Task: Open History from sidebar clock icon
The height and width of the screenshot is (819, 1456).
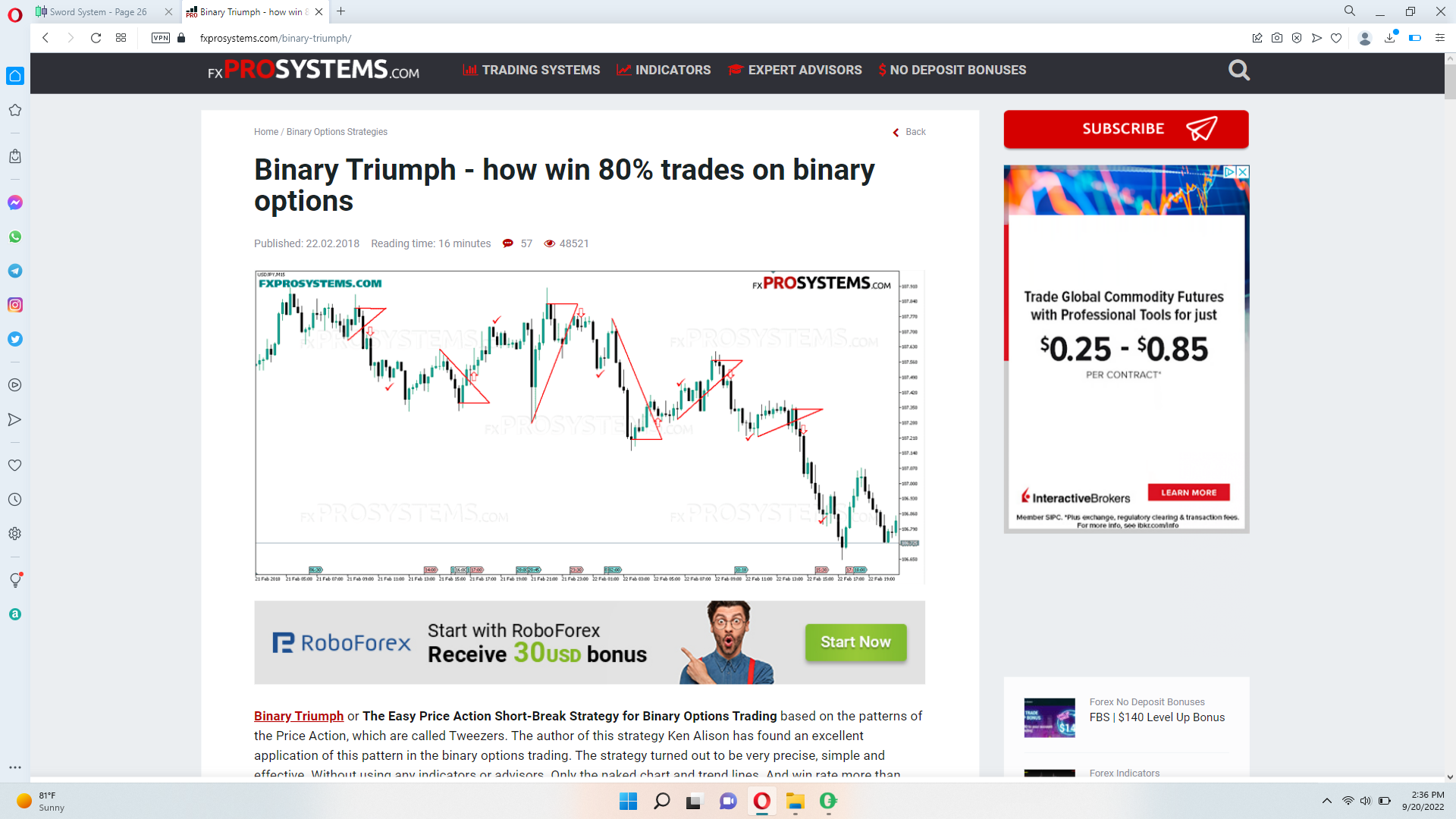Action: coord(15,500)
